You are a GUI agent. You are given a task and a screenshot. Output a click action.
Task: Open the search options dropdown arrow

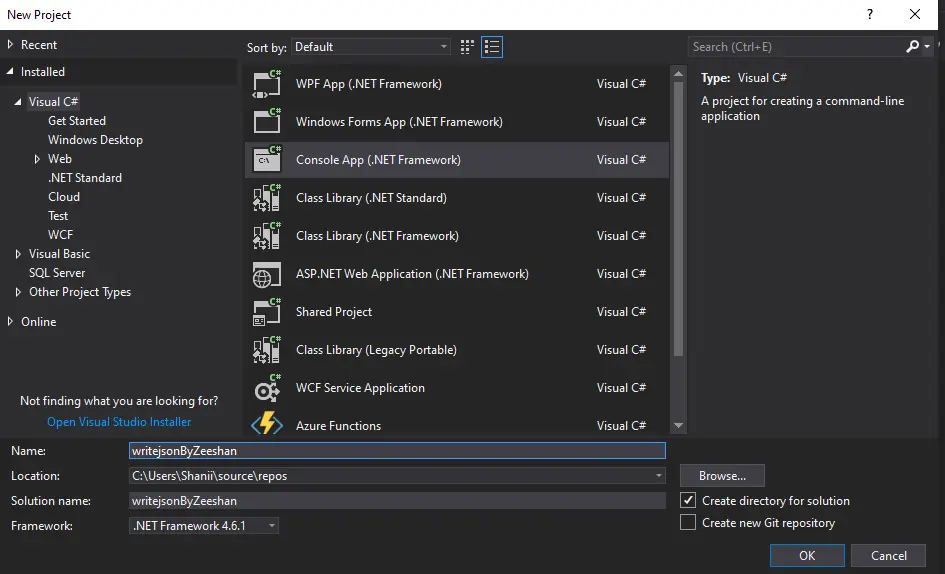927,46
